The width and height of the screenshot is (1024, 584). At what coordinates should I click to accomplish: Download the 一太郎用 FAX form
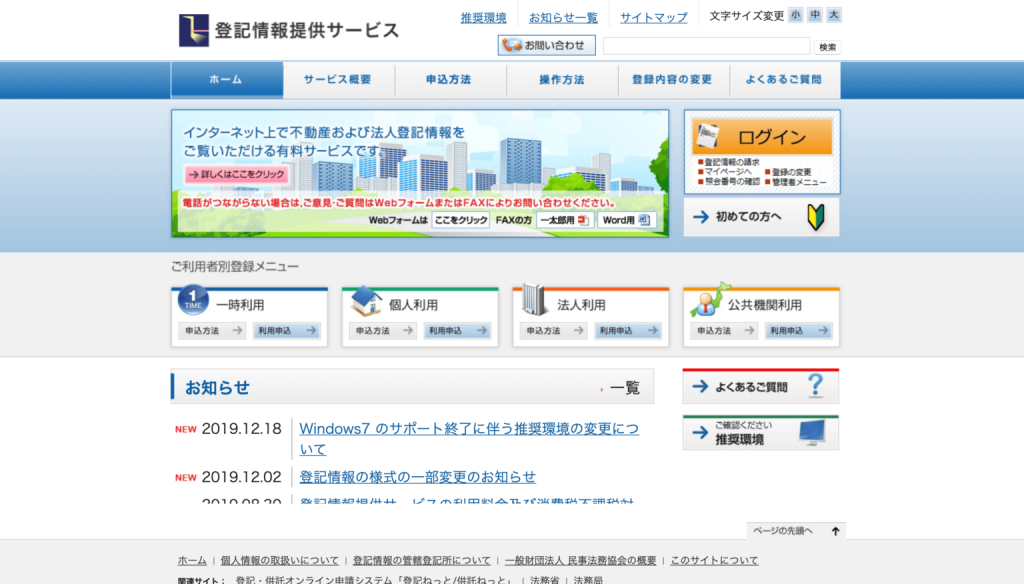tap(565, 220)
